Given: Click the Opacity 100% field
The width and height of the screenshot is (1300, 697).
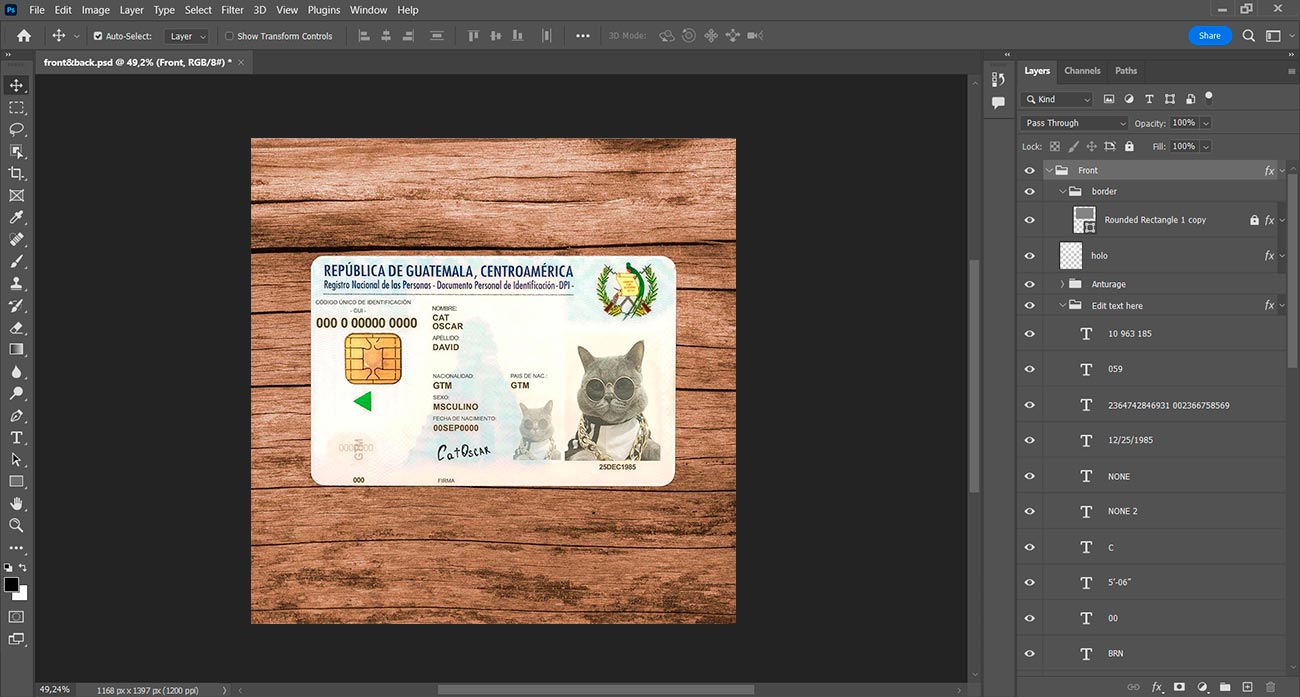Looking at the screenshot, I should point(1183,123).
